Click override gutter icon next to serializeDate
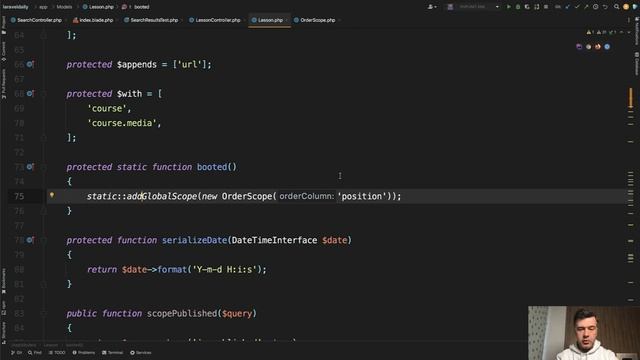 30,240
